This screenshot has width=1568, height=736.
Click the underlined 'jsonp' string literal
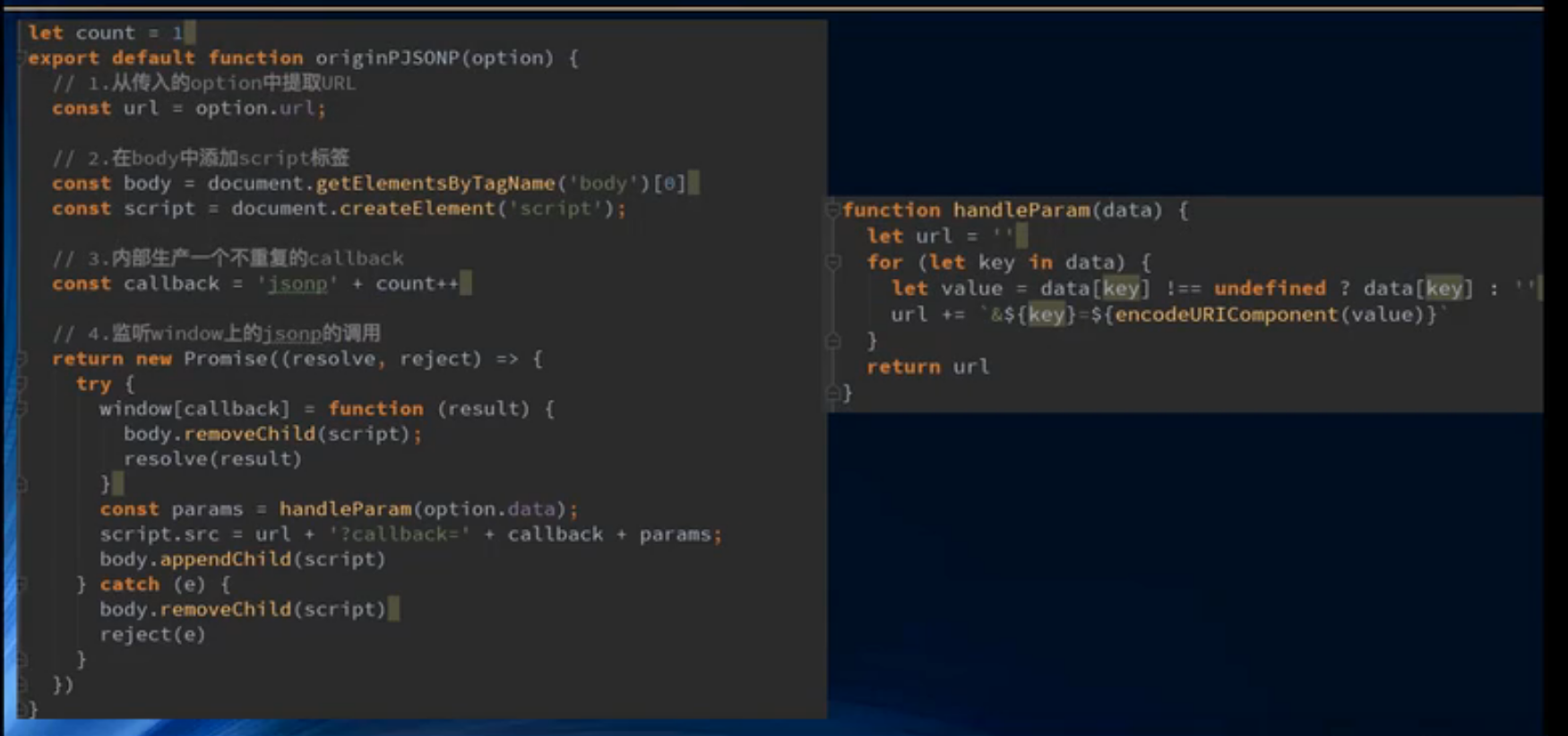(297, 284)
